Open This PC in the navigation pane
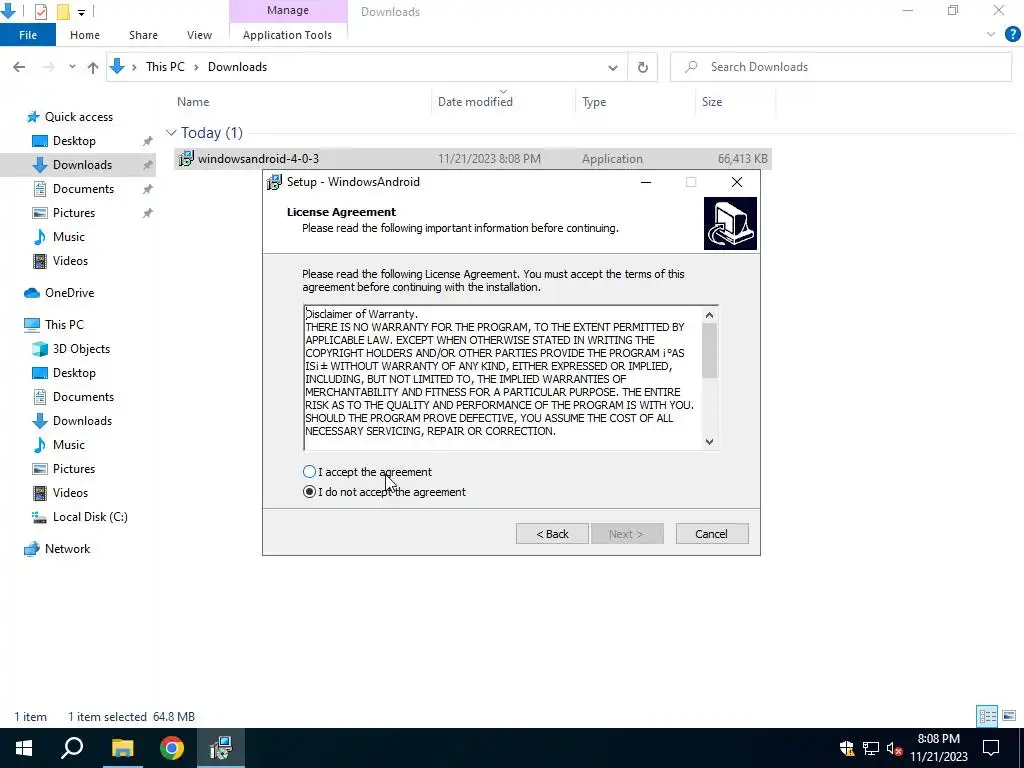The width and height of the screenshot is (1024, 768). 64,325
